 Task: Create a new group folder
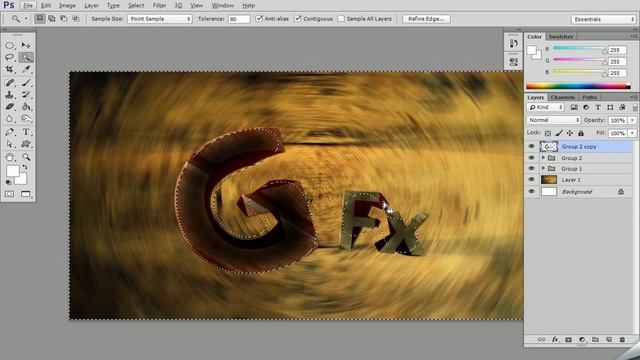click(596, 340)
